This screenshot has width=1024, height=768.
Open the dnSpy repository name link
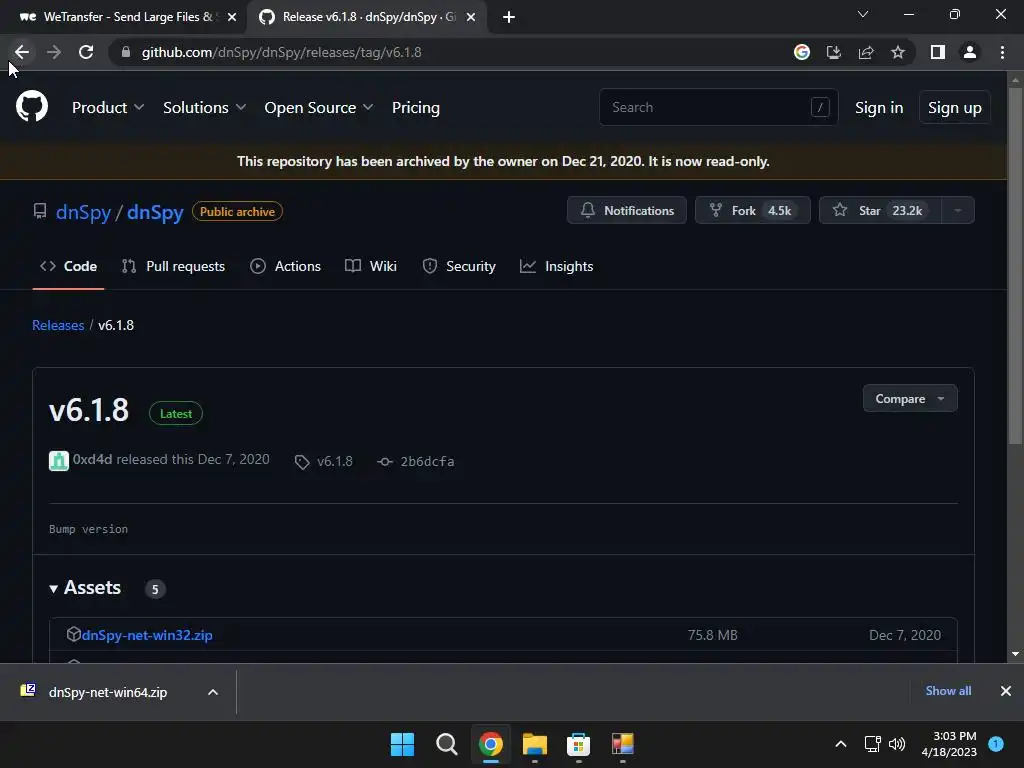[x=155, y=212]
